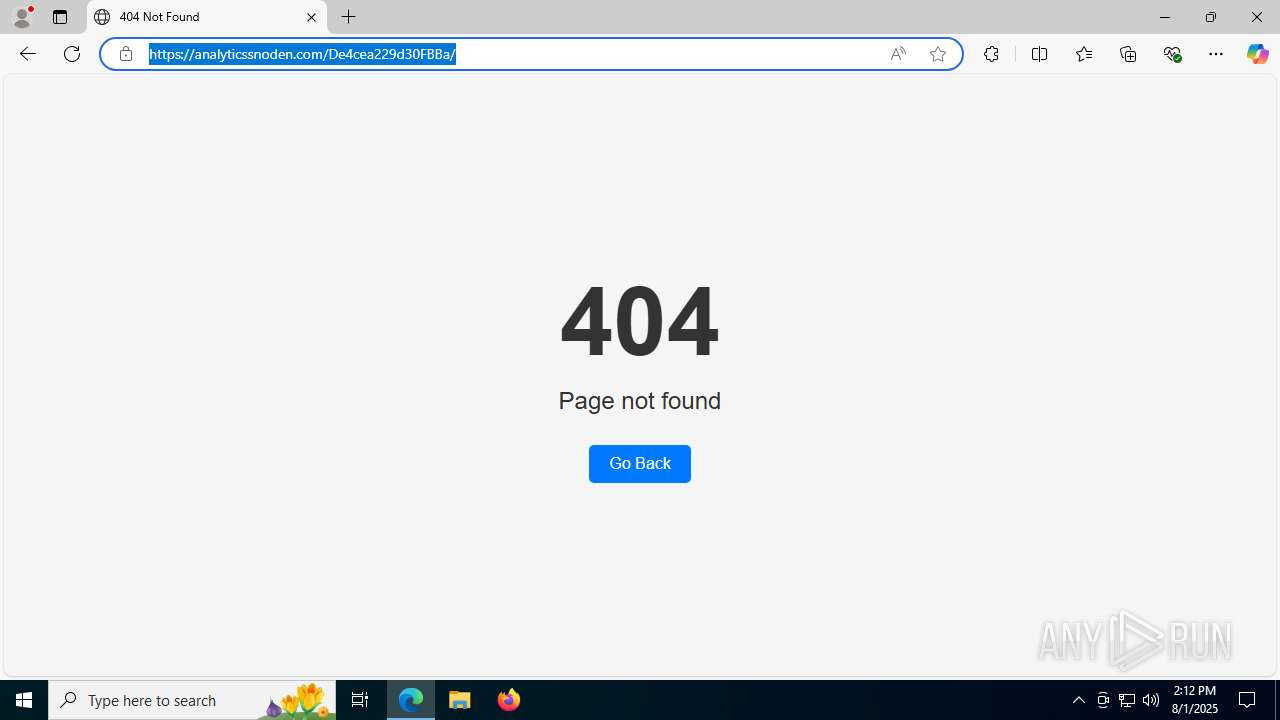
Task: Open Firefox from taskbar
Action: [x=509, y=700]
